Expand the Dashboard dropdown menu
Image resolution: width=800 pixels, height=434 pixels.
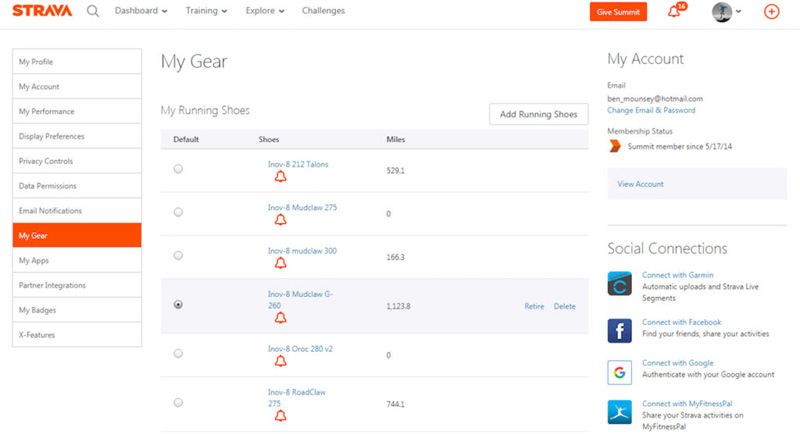click(141, 11)
